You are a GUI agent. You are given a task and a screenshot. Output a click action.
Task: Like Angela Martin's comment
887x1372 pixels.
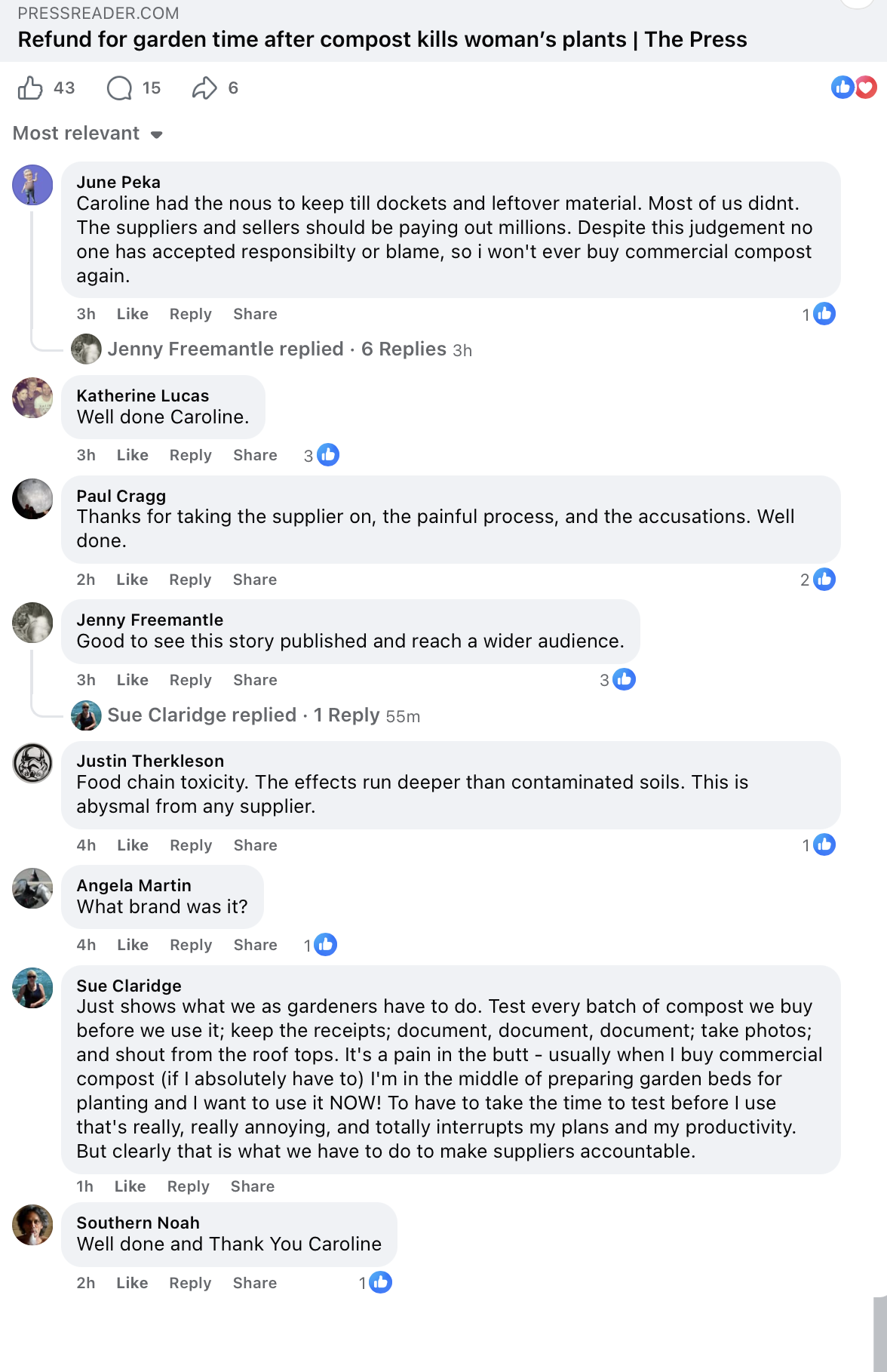[x=133, y=945]
